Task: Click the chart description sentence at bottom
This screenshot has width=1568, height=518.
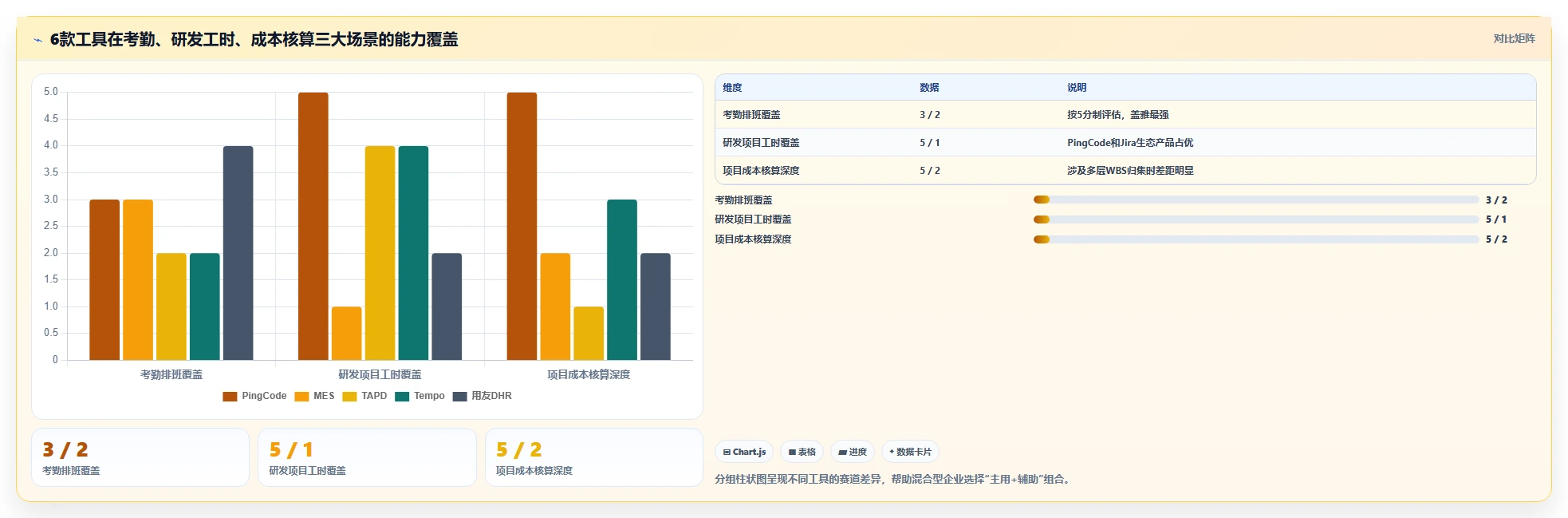Action: 894,479
